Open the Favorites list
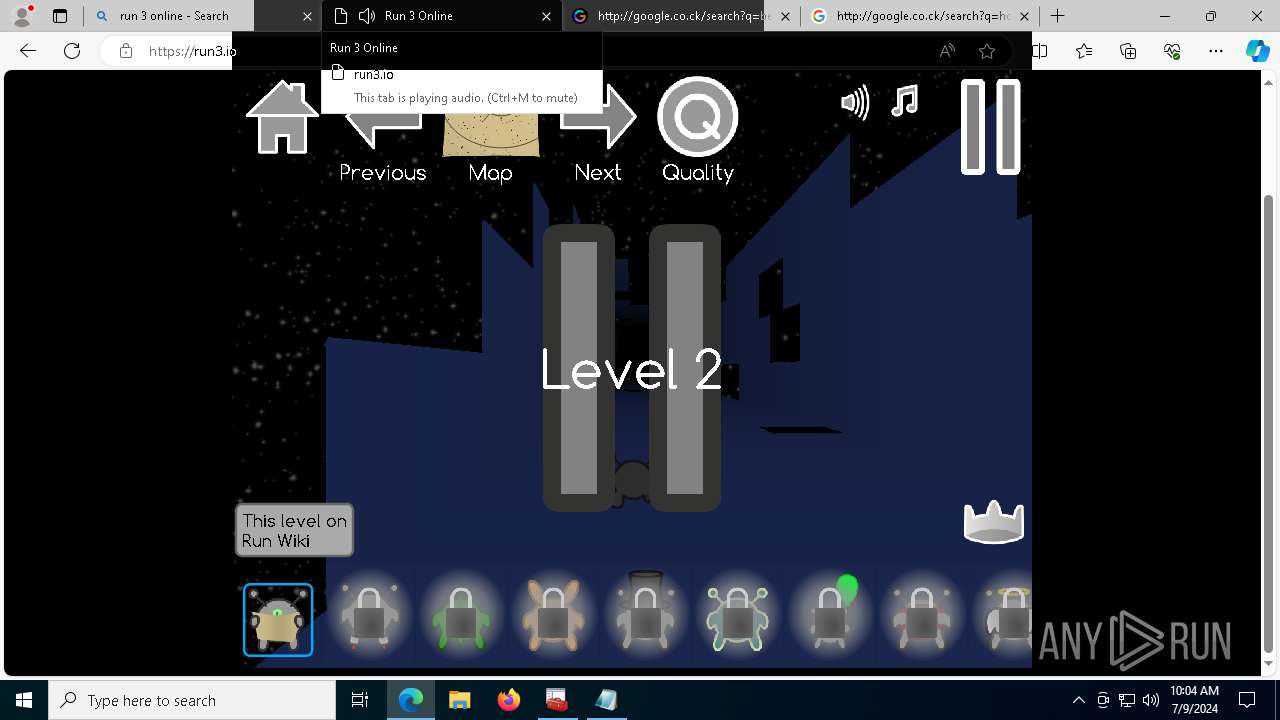The image size is (1280, 720). tap(1084, 51)
